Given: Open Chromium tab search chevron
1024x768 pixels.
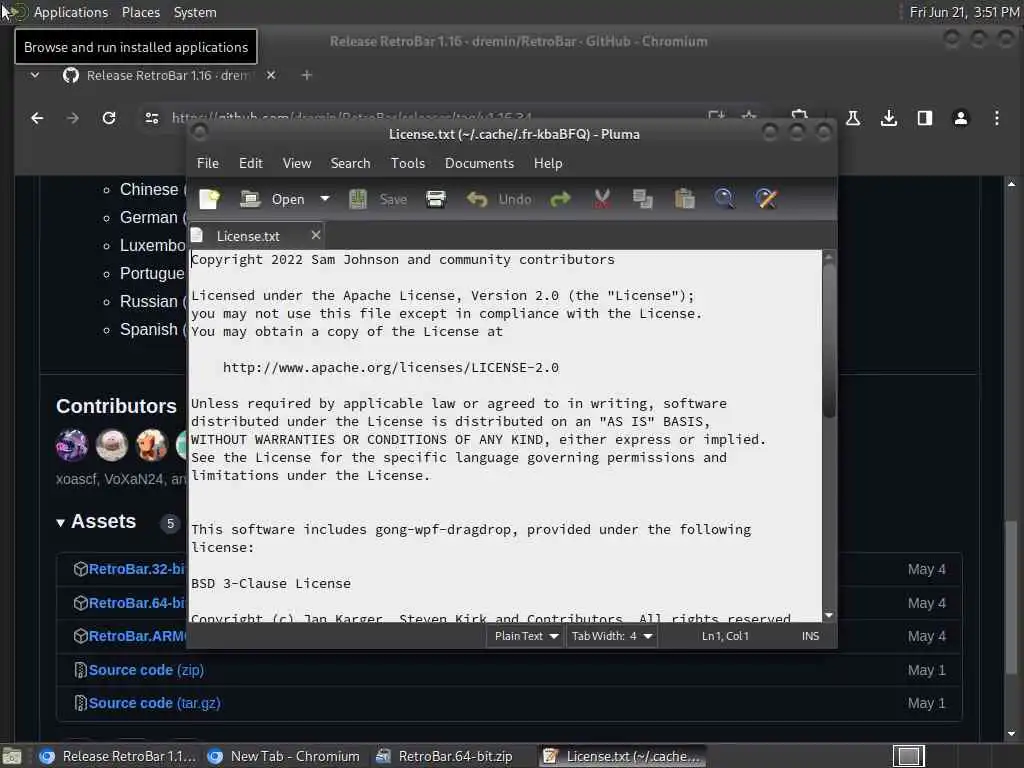Looking at the screenshot, I should click(35, 75).
